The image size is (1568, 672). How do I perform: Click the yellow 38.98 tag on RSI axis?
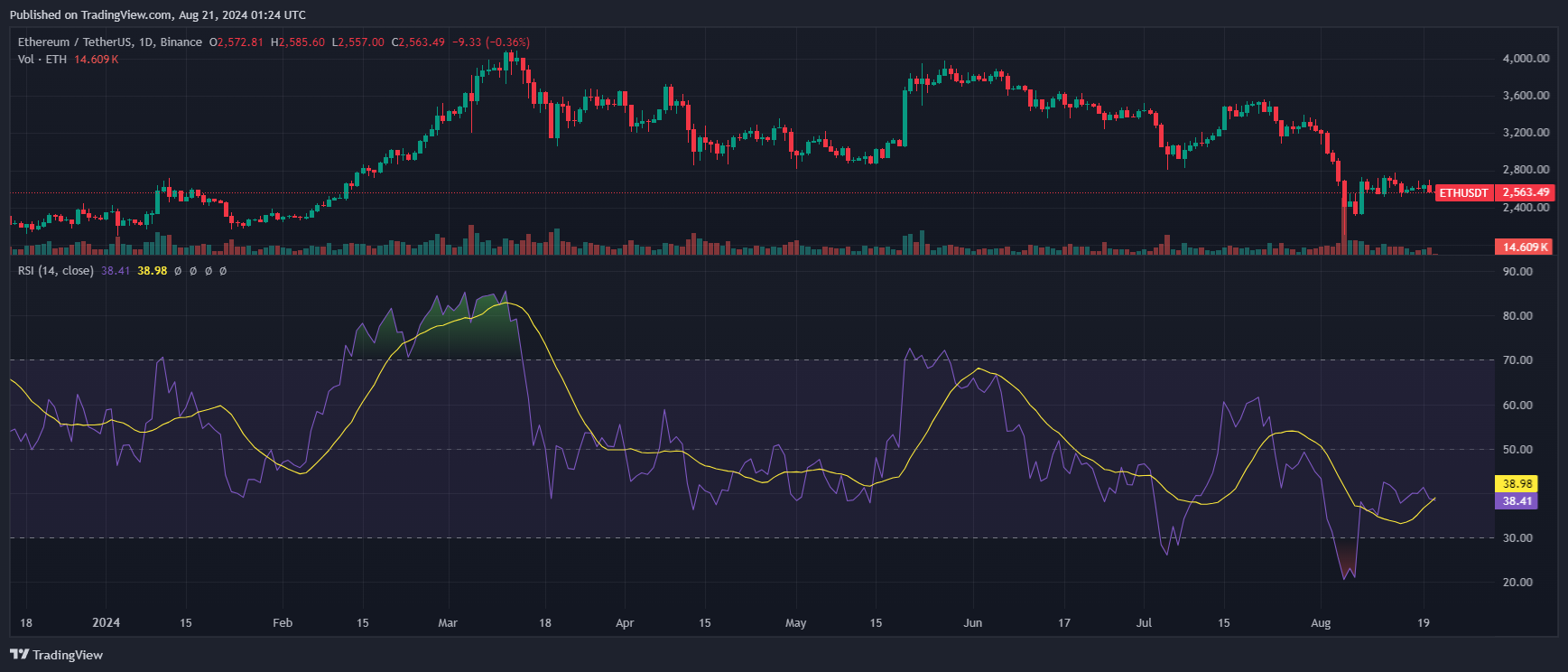tap(1517, 484)
